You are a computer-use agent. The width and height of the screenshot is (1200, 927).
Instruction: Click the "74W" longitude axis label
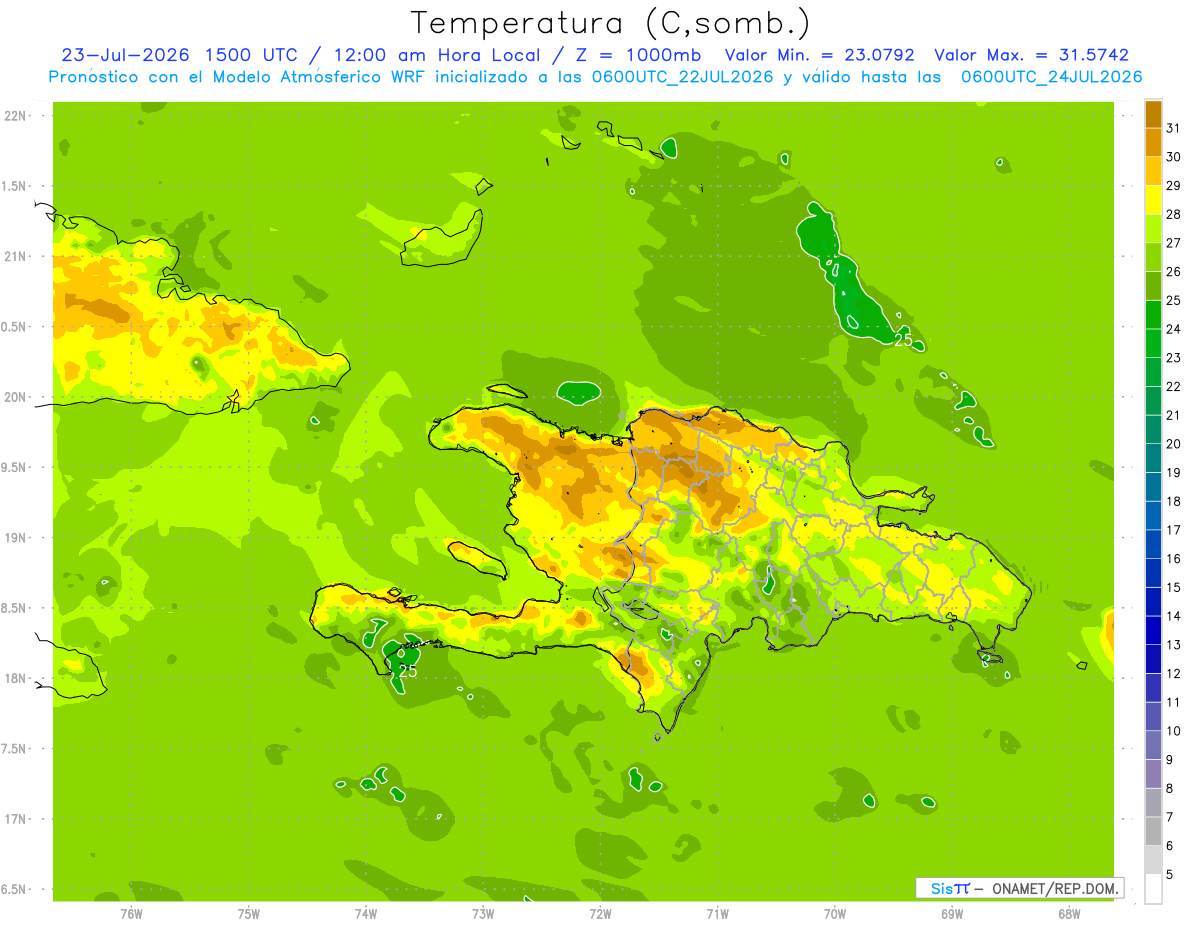click(x=366, y=914)
